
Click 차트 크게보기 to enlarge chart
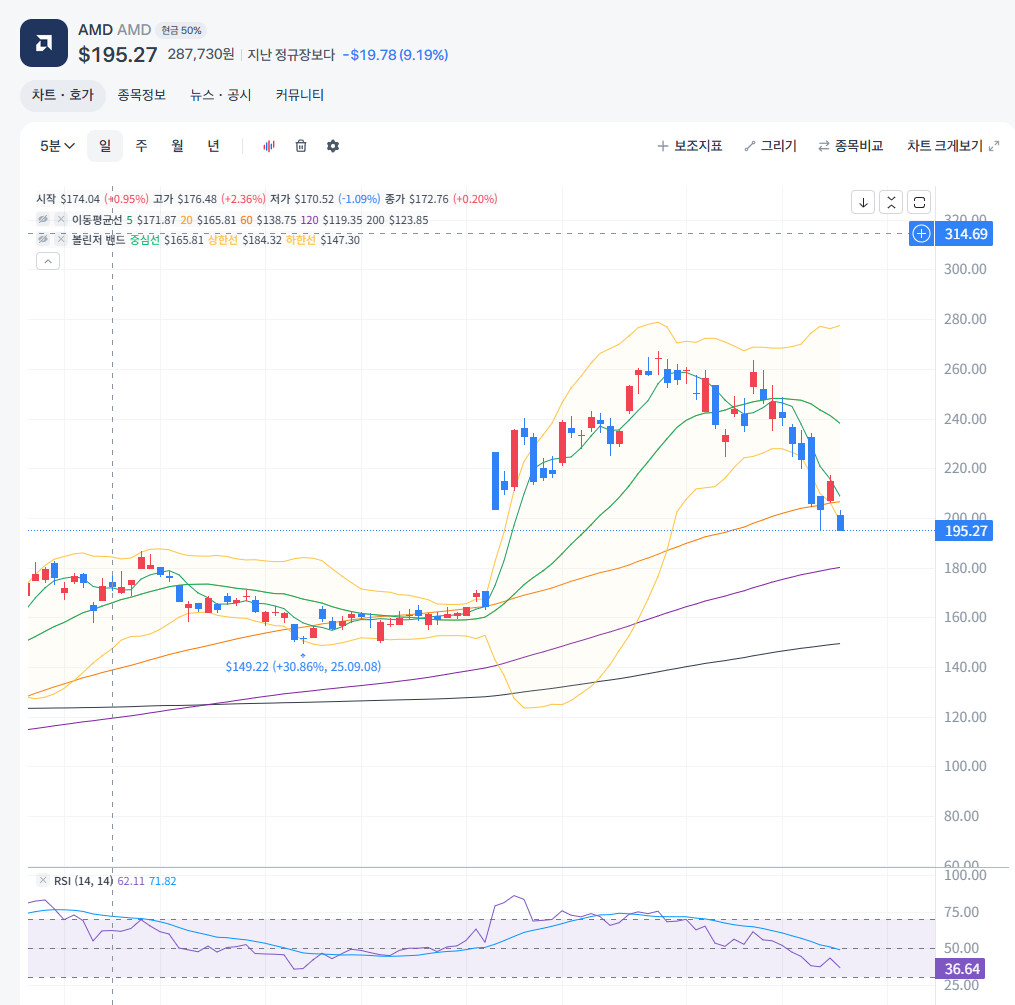click(953, 146)
